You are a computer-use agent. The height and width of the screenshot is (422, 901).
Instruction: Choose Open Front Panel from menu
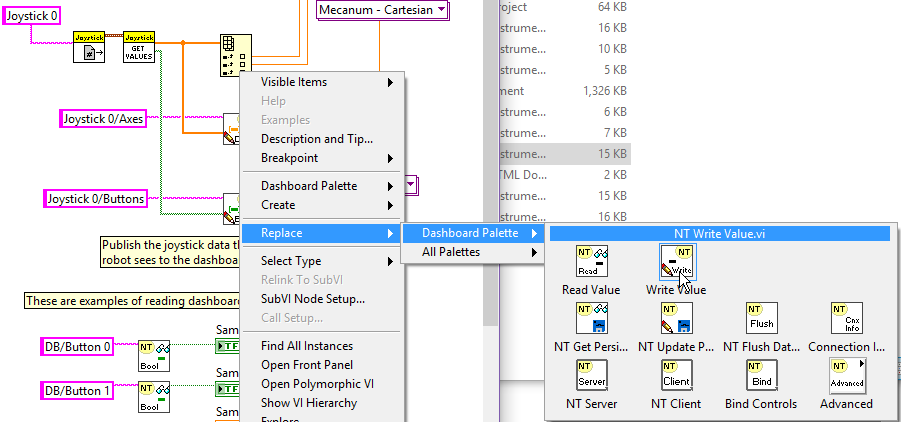(307, 365)
